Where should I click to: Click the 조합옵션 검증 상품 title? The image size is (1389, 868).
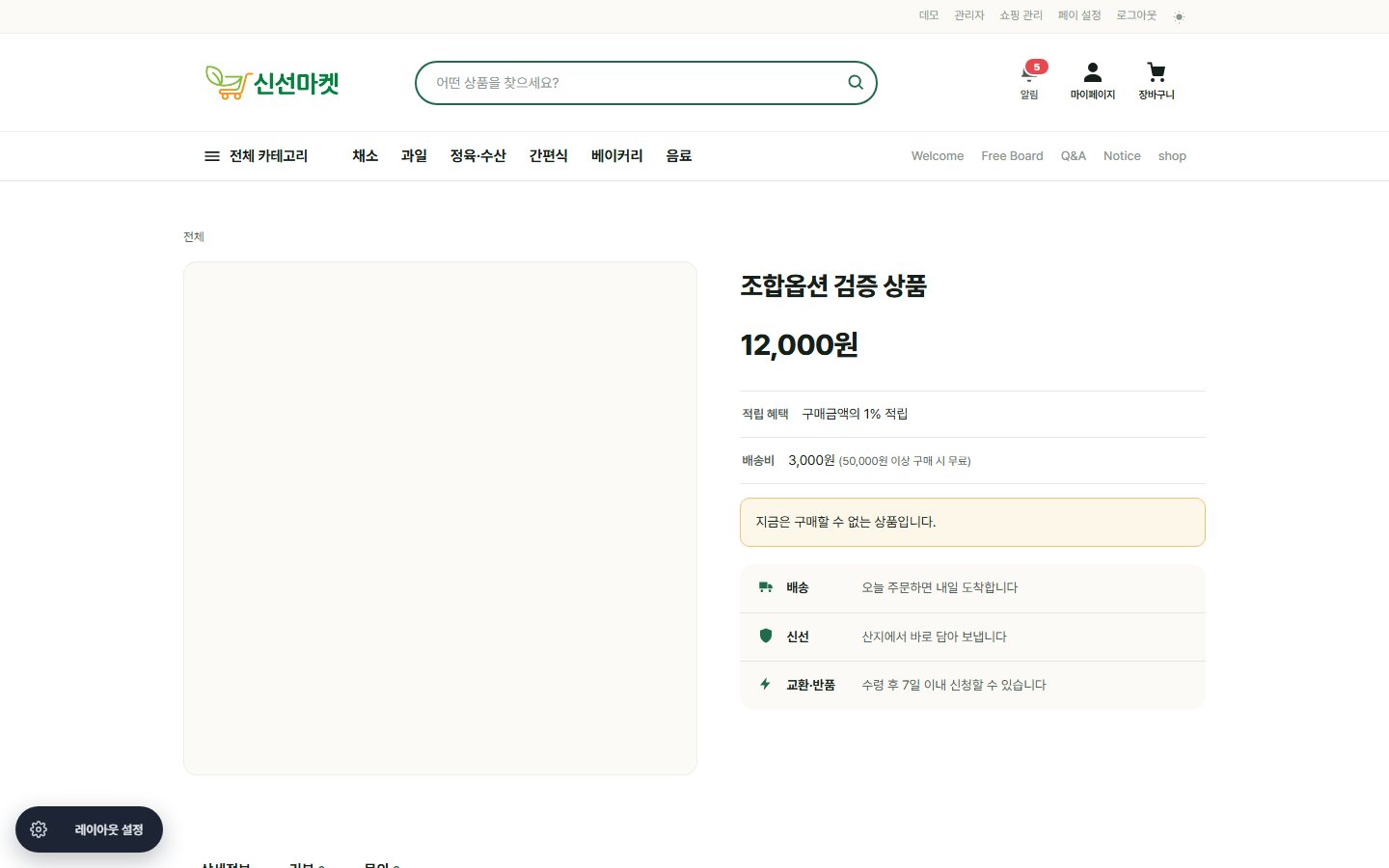pos(833,285)
